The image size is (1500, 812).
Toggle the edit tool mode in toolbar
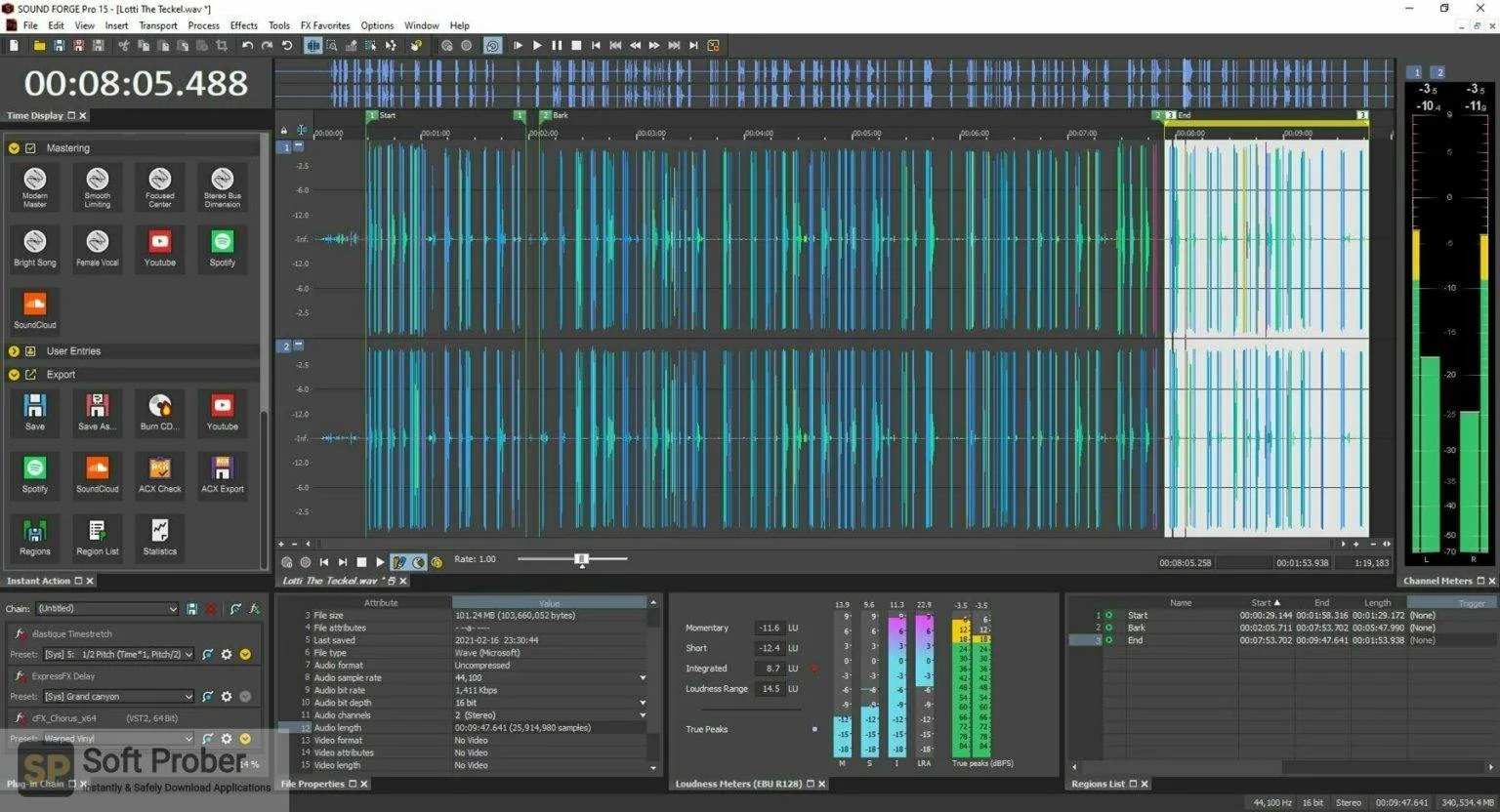tap(312, 46)
